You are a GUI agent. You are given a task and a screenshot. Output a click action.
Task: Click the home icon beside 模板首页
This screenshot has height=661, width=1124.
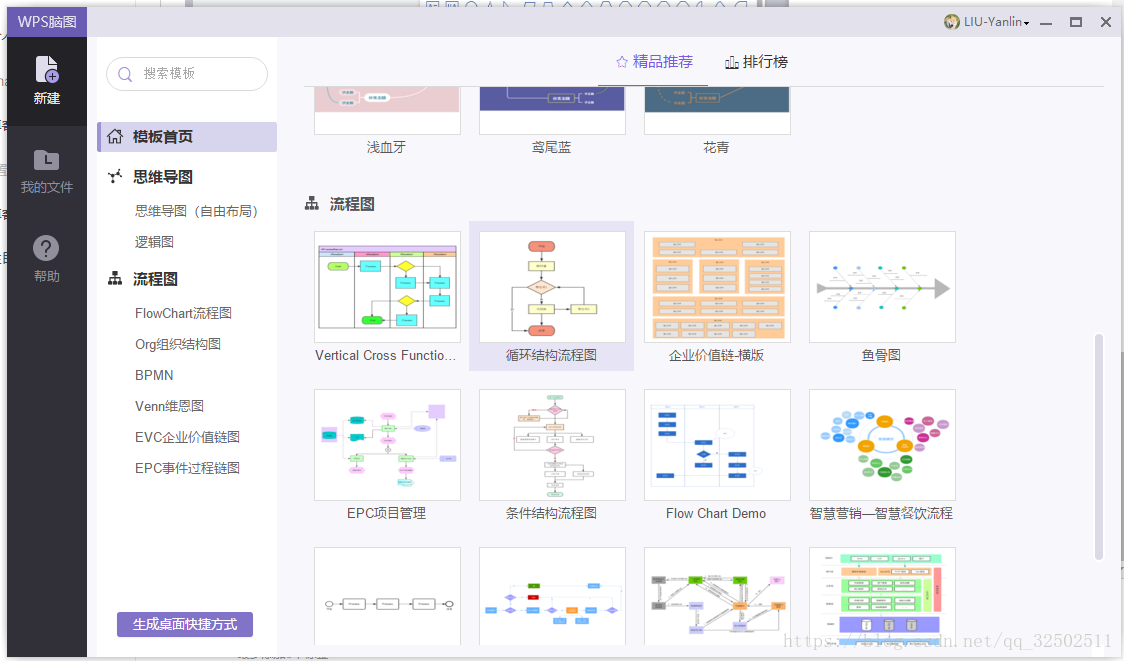(x=115, y=136)
